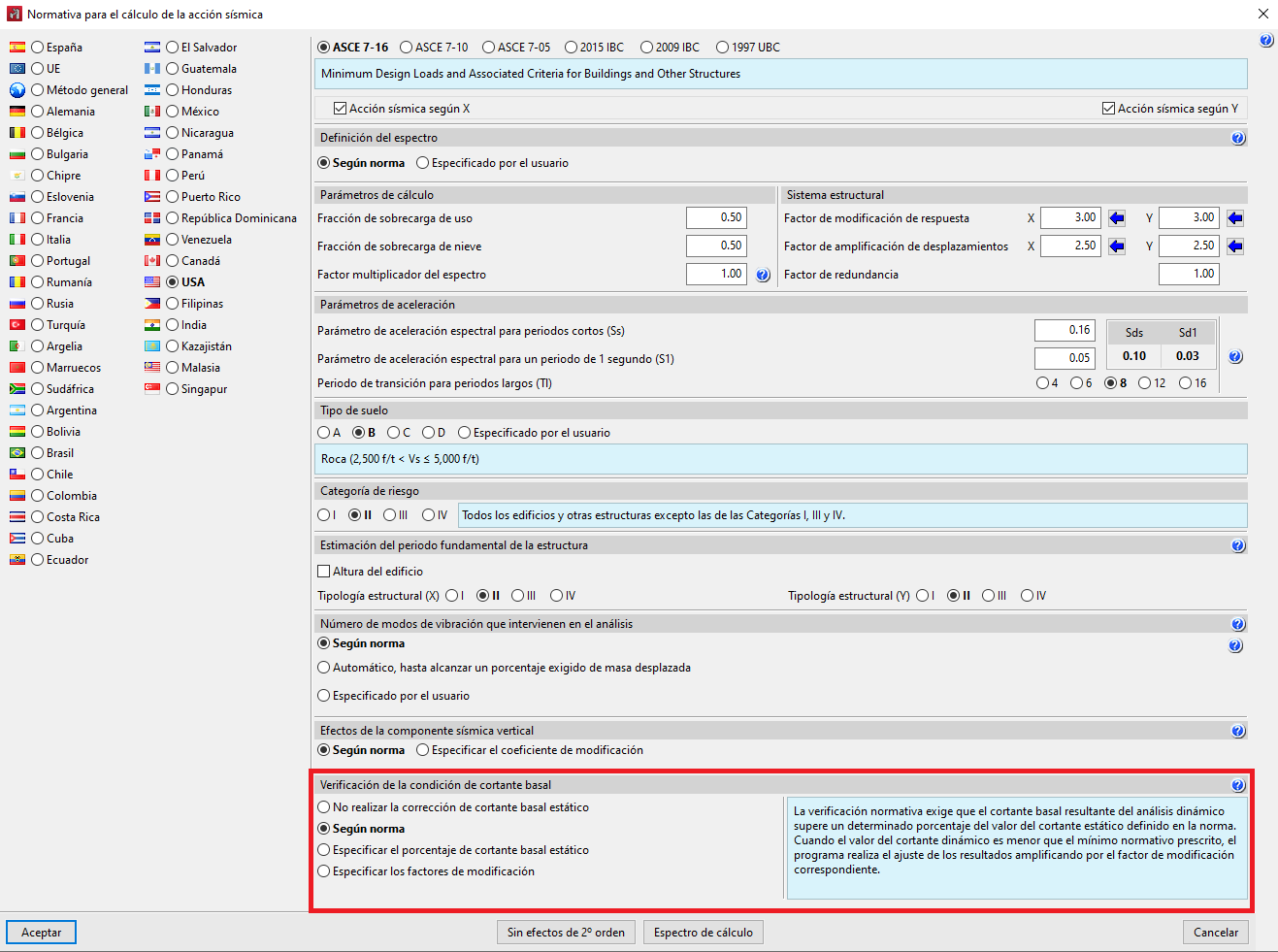Screen dimensions: 1278x952
Task: Select Tipología estructural (Y) option III
Action: (x=988, y=596)
